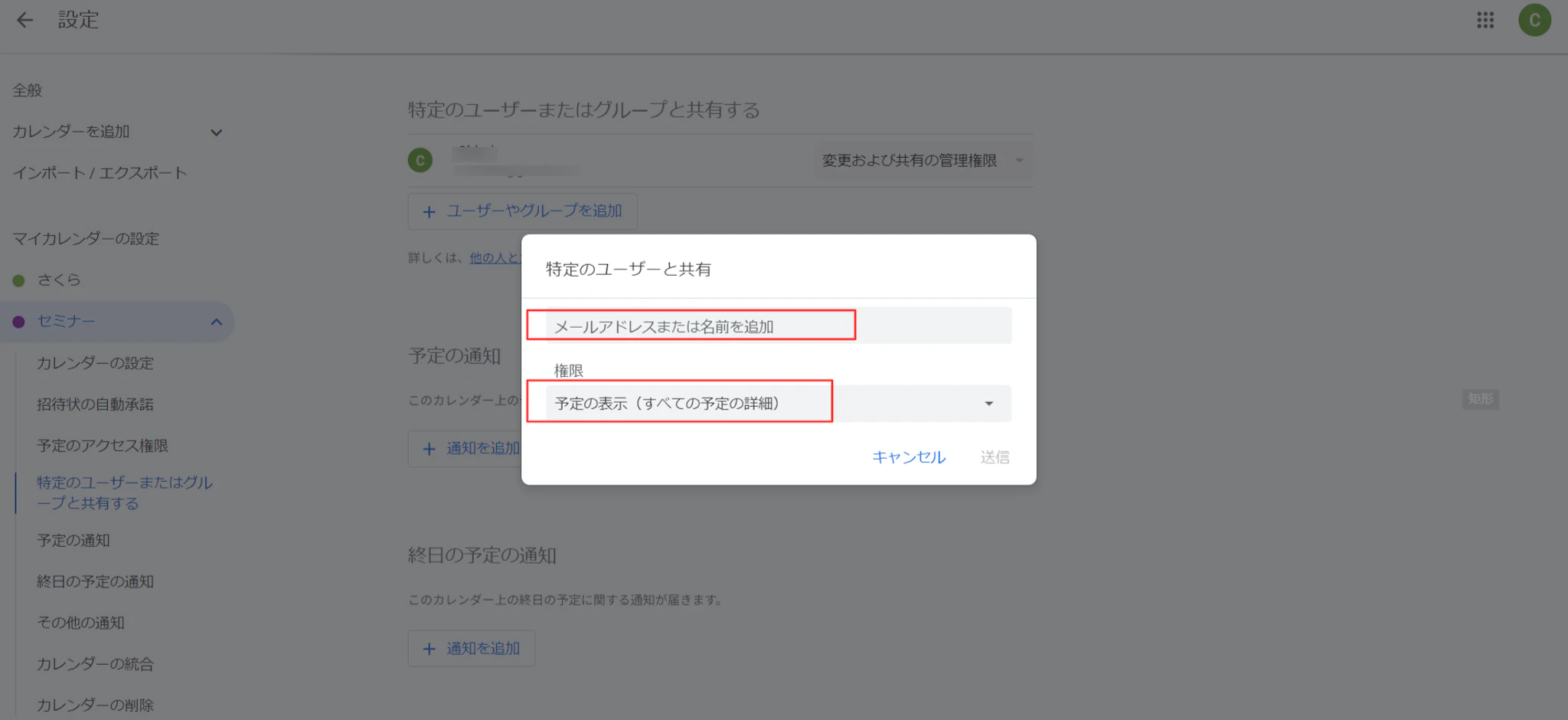
Task: Go to 予定のアクセス権限 in sidebar
Action: coord(103,446)
